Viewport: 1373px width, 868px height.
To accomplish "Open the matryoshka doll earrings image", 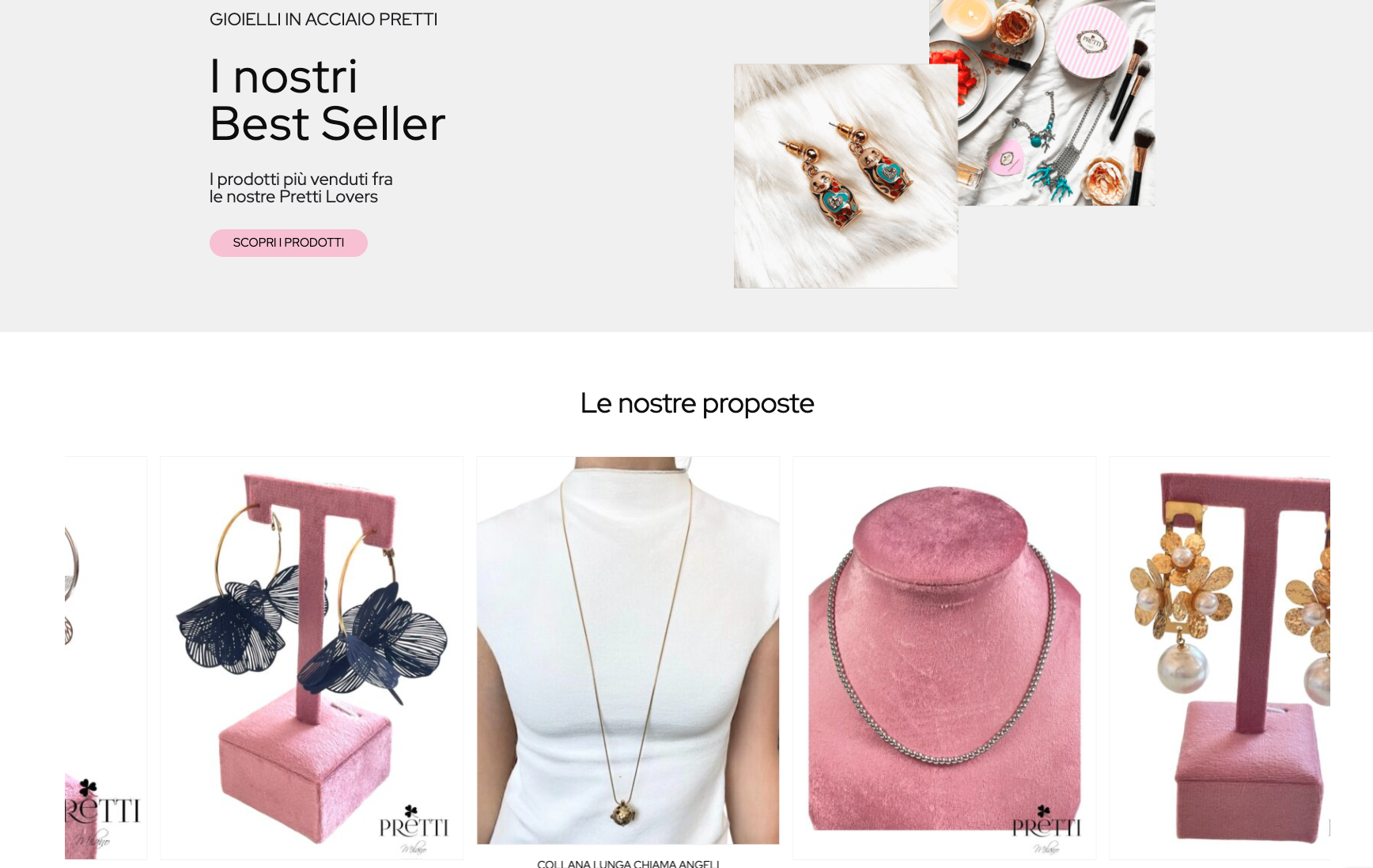I will pyautogui.click(x=845, y=176).
